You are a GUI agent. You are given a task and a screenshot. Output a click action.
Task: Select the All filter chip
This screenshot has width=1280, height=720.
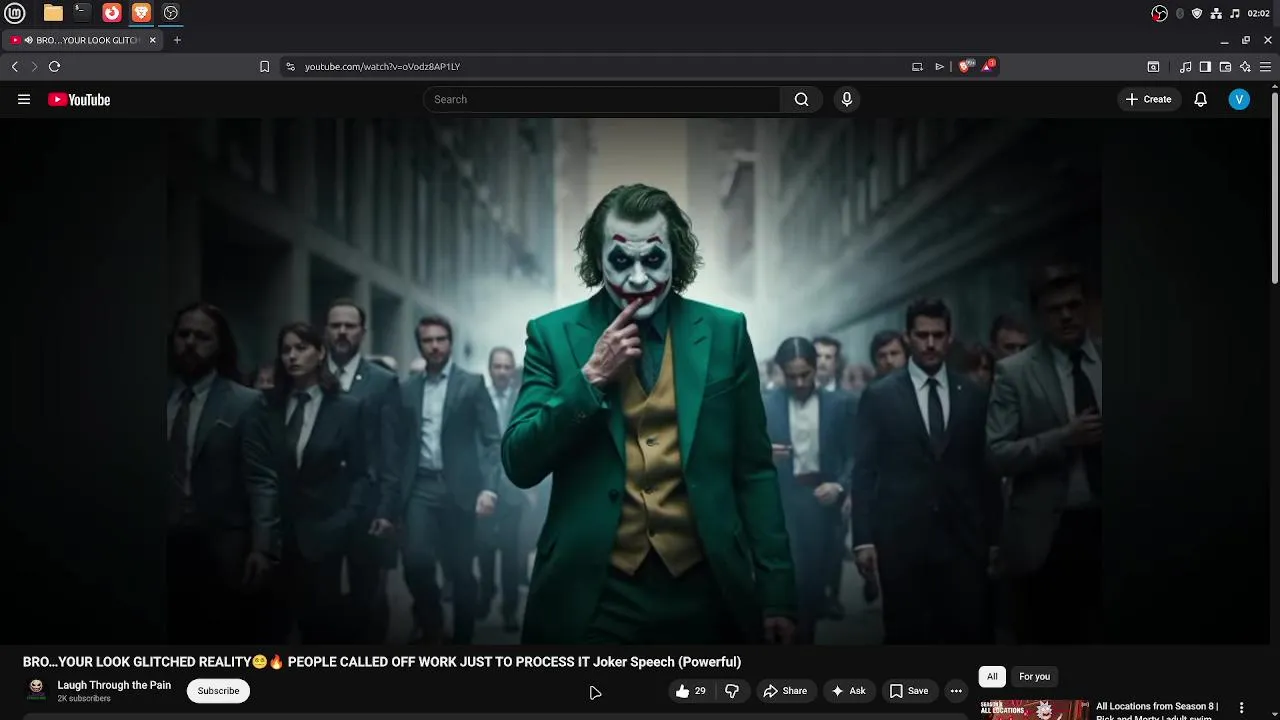tap(992, 677)
